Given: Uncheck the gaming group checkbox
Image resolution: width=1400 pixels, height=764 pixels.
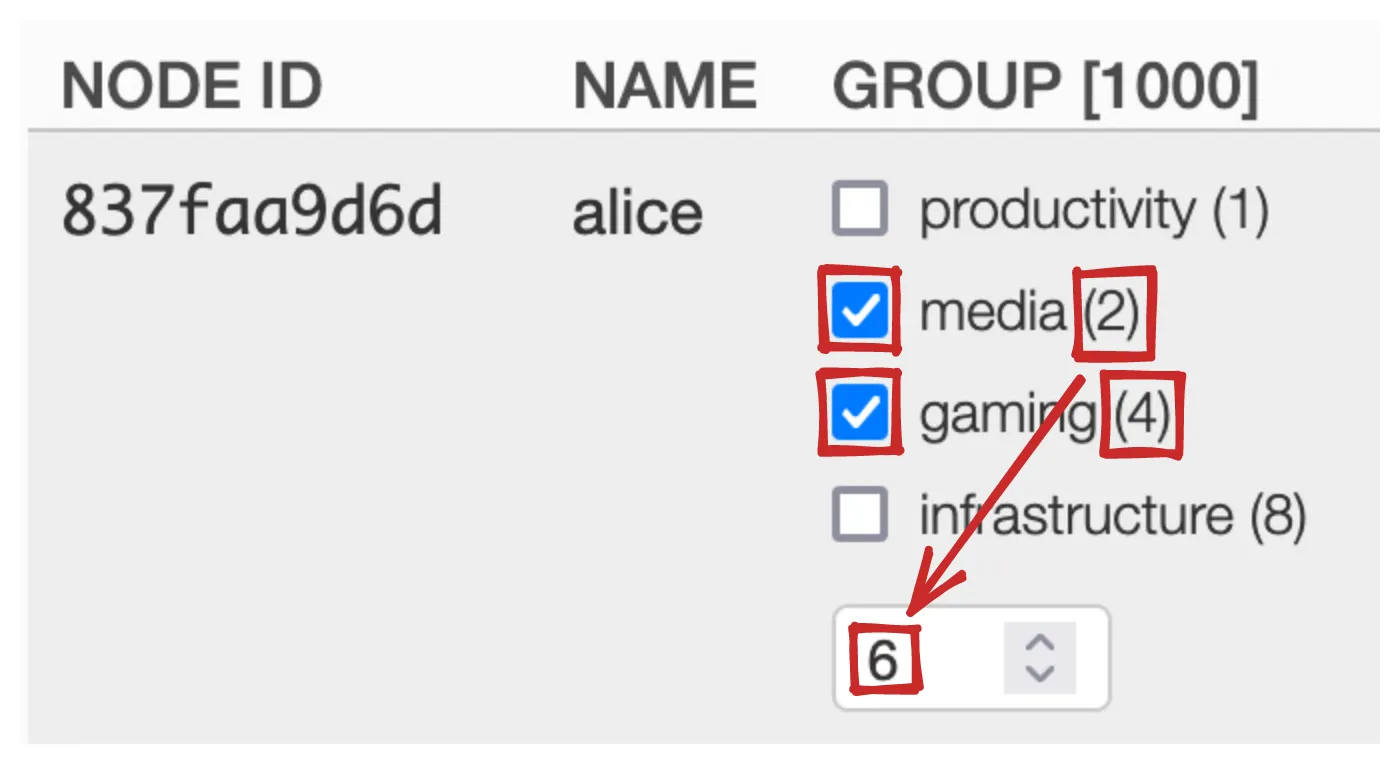Looking at the screenshot, I should coord(859,414).
